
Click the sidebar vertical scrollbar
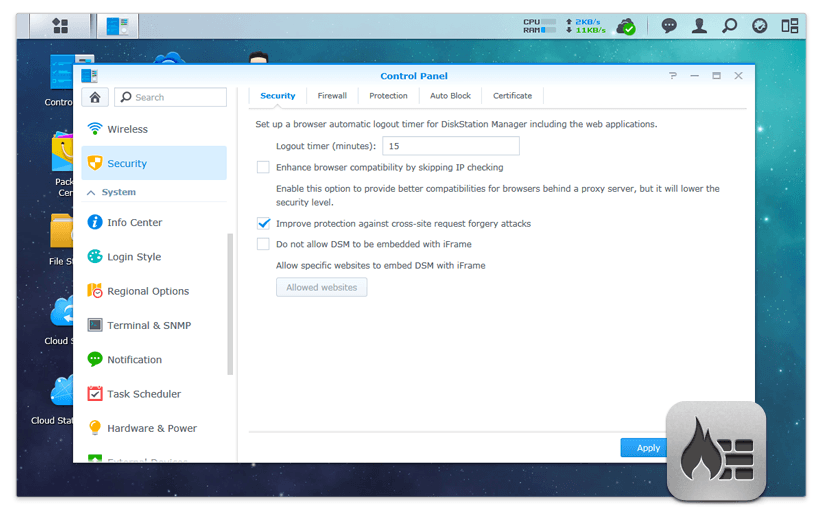(230, 304)
